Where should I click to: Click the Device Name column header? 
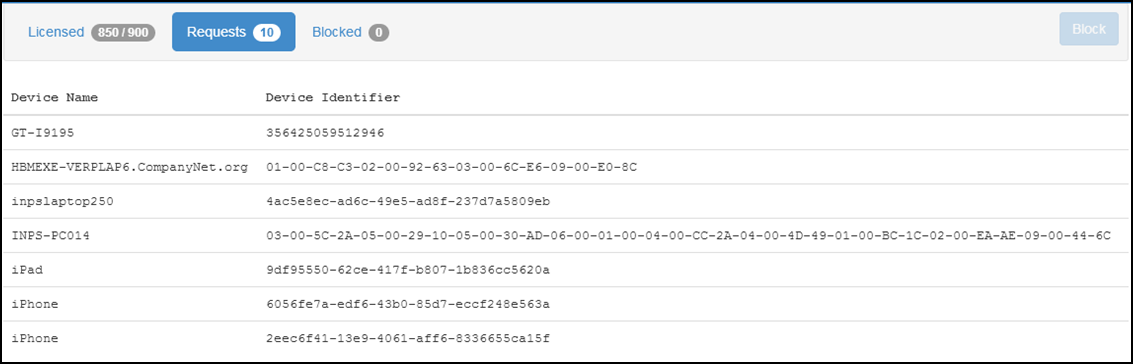tap(55, 97)
